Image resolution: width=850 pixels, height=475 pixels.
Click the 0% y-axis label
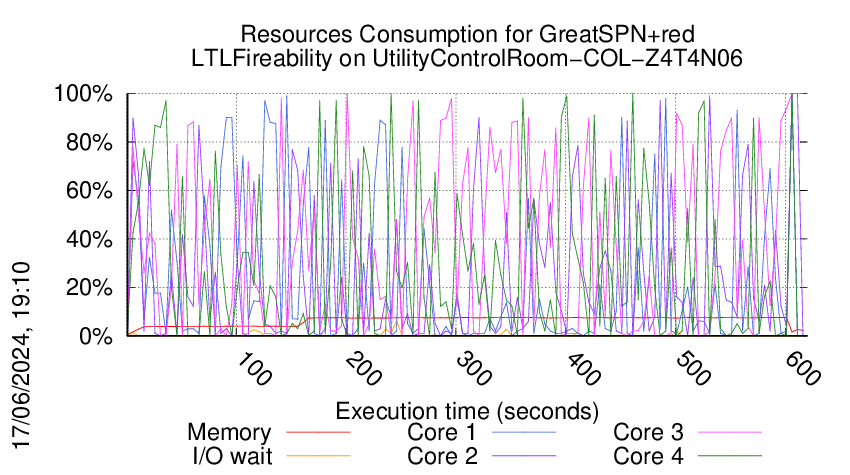pos(96,336)
